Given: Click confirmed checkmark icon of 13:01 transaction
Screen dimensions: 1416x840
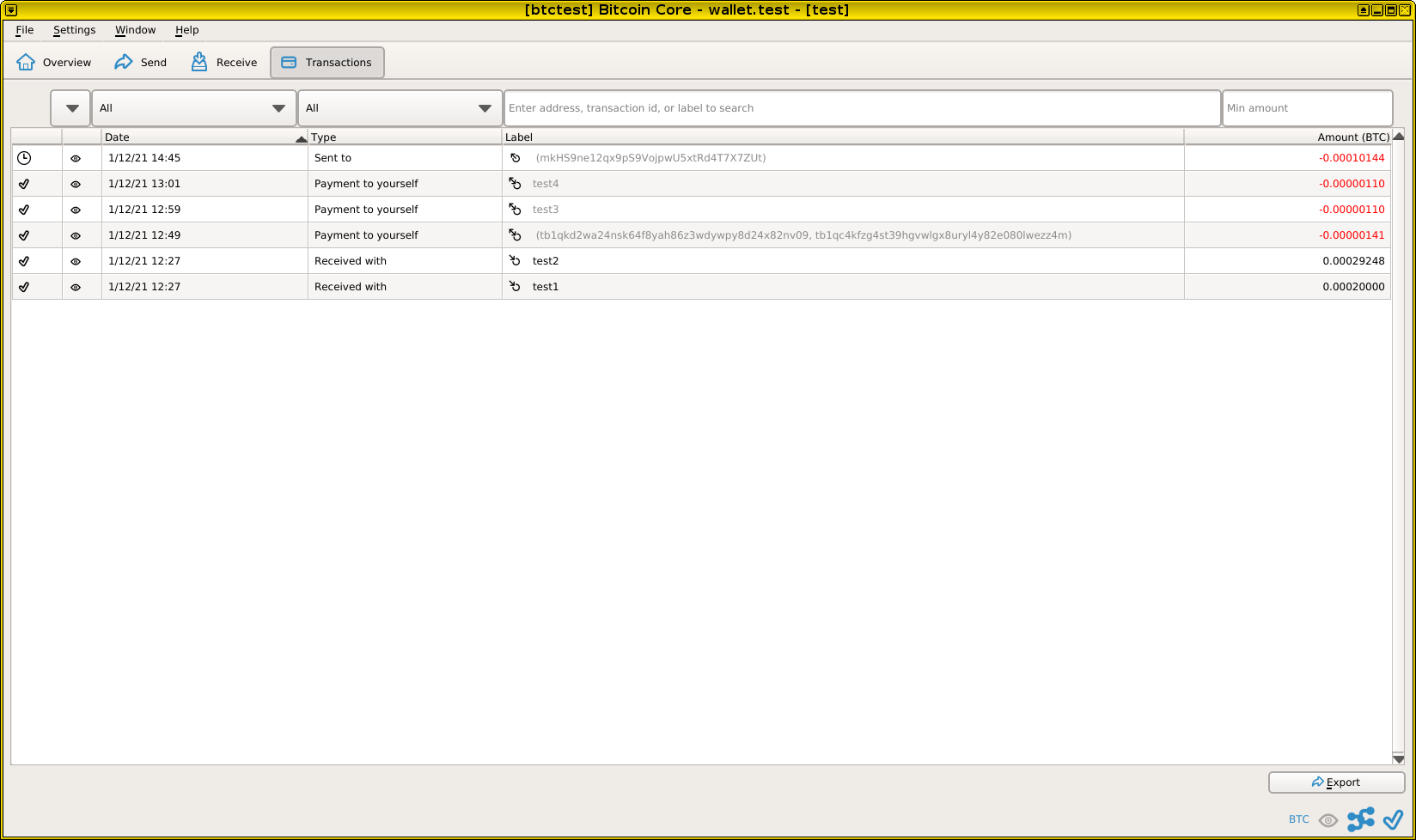Looking at the screenshot, I should pyautogui.click(x=24, y=184).
